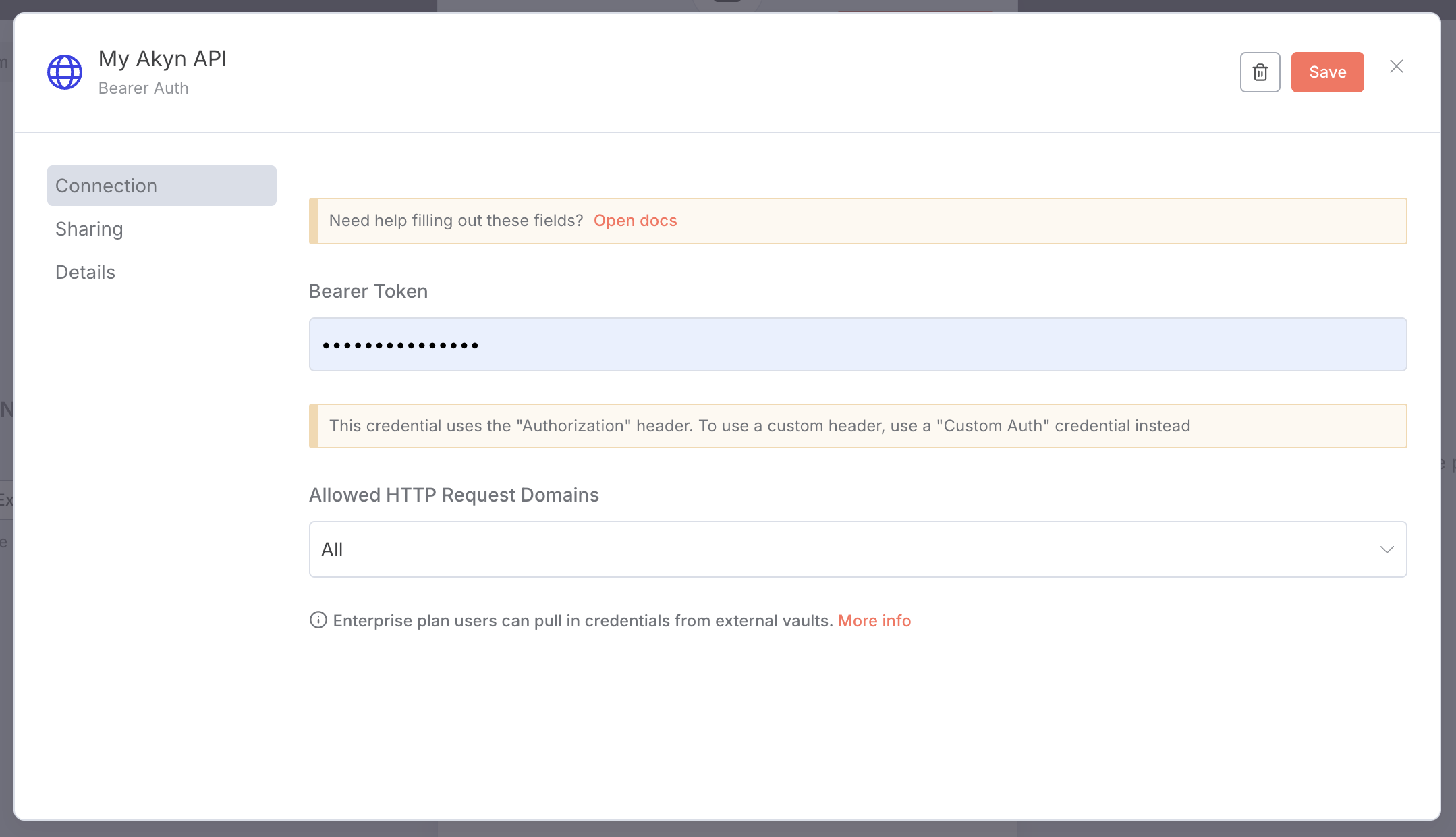The width and height of the screenshot is (1456, 837).
Task: Delete the credential using the trash icon
Action: (x=1259, y=72)
